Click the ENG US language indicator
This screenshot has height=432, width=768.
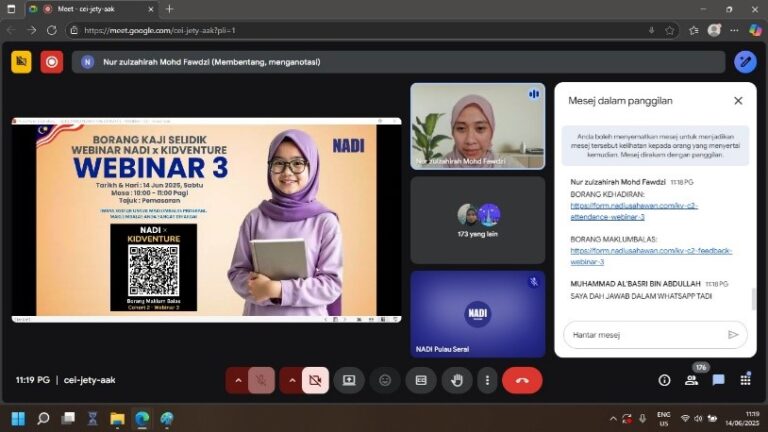pyautogui.click(x=664, y=419)
